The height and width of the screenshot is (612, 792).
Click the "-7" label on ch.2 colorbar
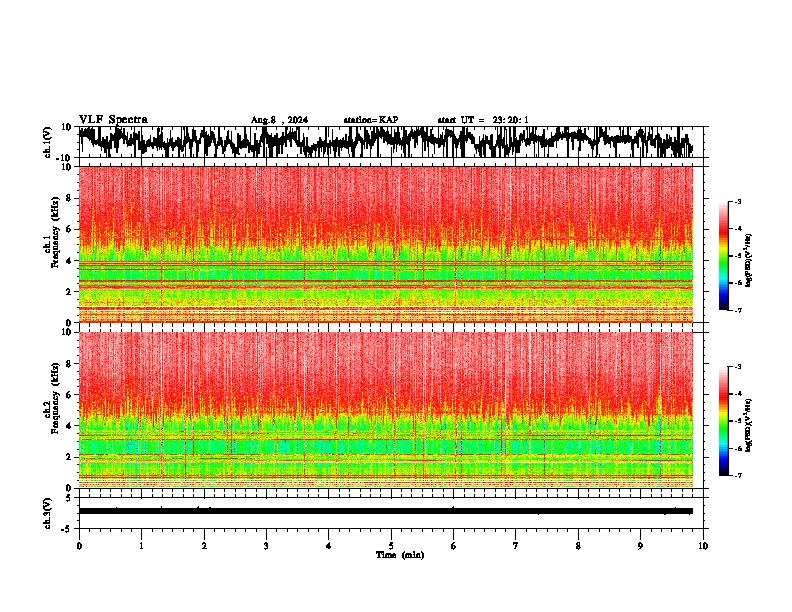tap(738, 476)
